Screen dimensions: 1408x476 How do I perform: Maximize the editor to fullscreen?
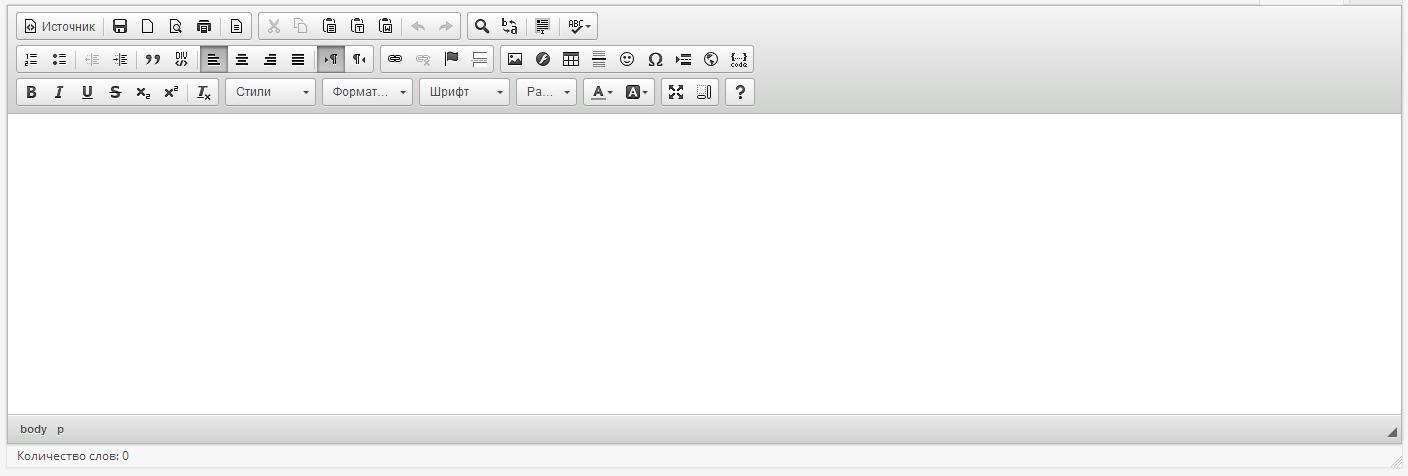[x=676, y=92]
